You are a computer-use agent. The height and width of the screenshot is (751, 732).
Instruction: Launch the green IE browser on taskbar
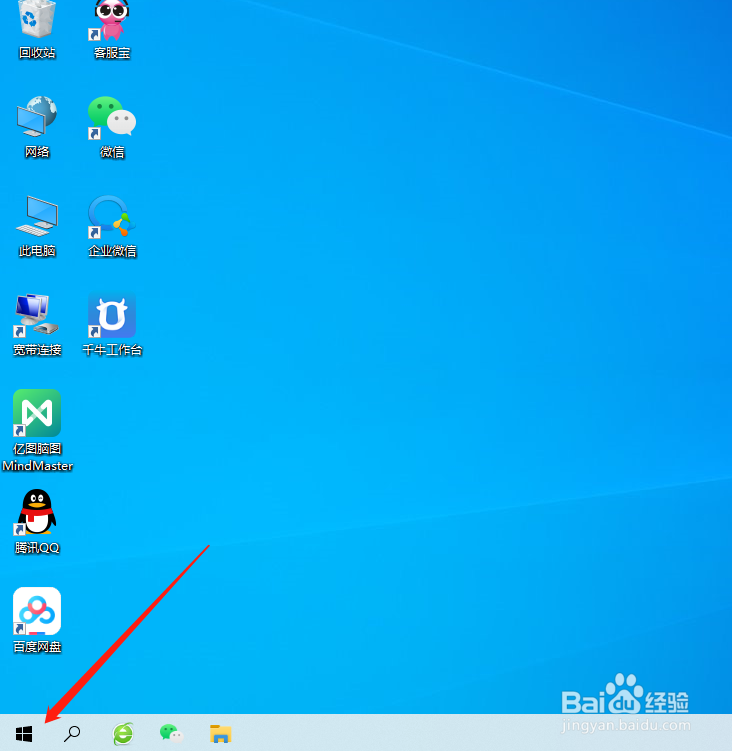click(123, 734)
